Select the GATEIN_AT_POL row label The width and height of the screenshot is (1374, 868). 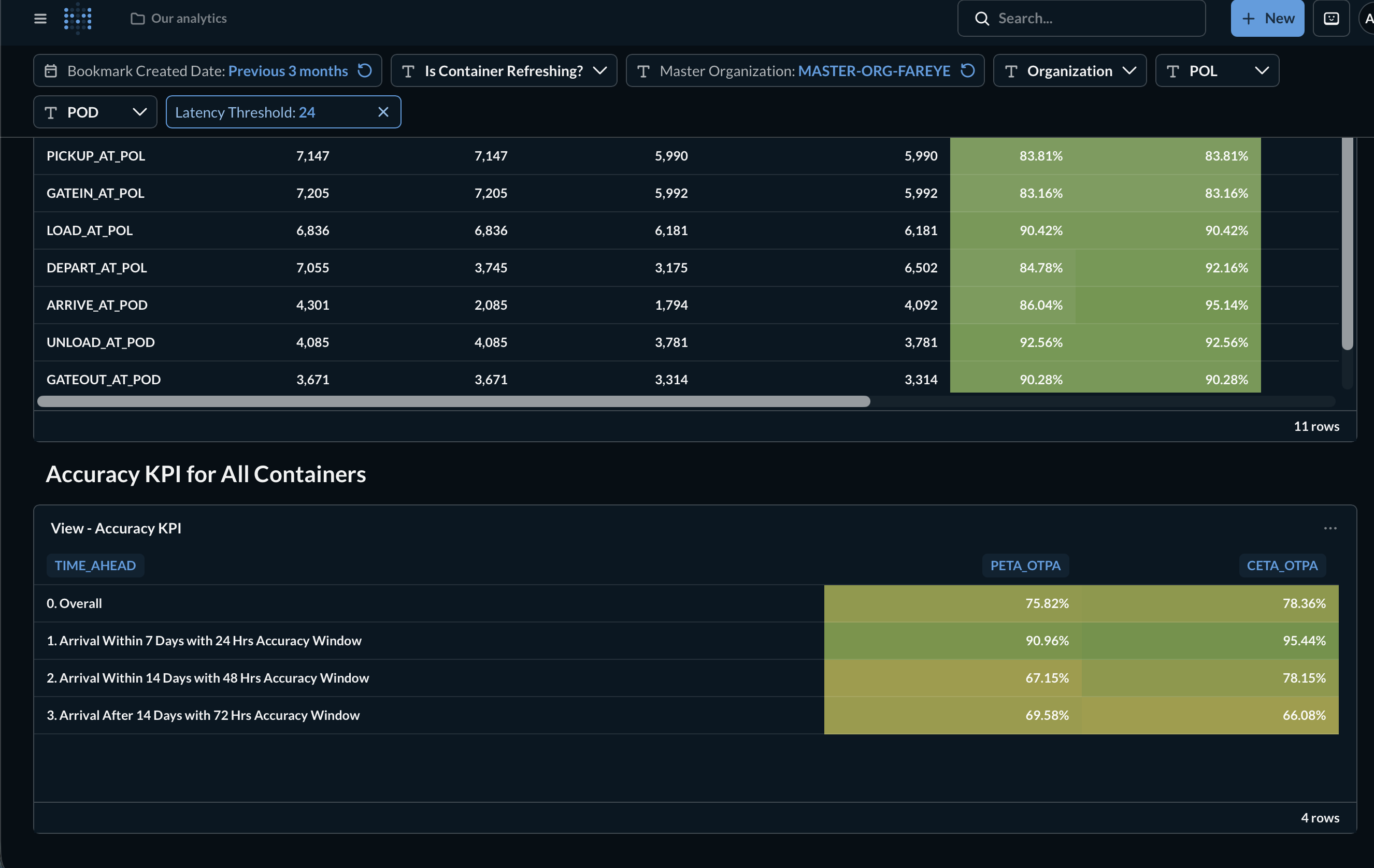pyautogui.click(x=95, y=193)
